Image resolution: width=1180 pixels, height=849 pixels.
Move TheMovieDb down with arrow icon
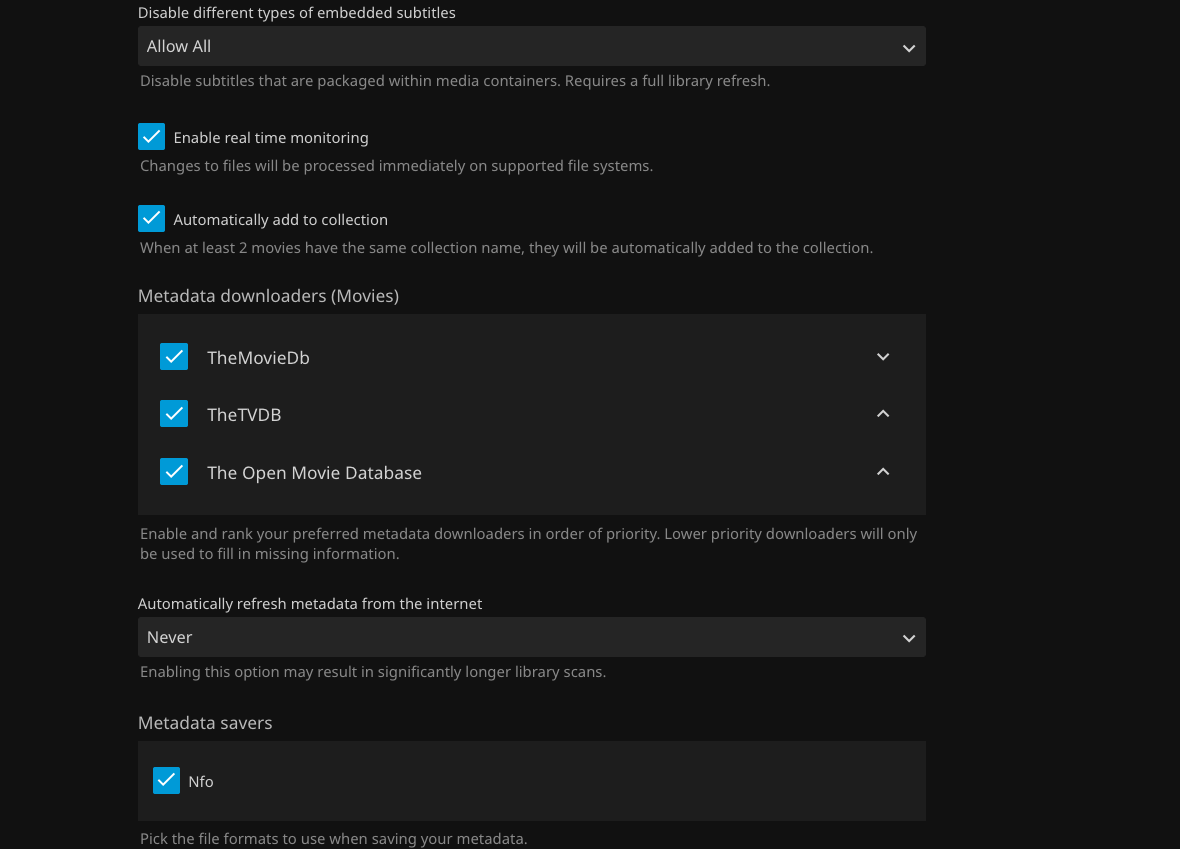[x=882, y=357]
